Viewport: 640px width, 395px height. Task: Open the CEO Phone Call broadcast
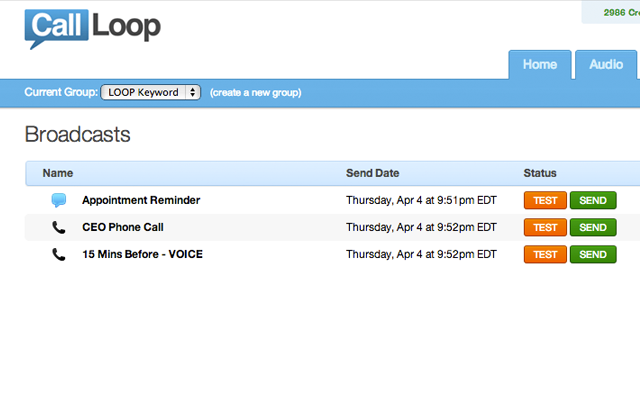coord(123,227)
